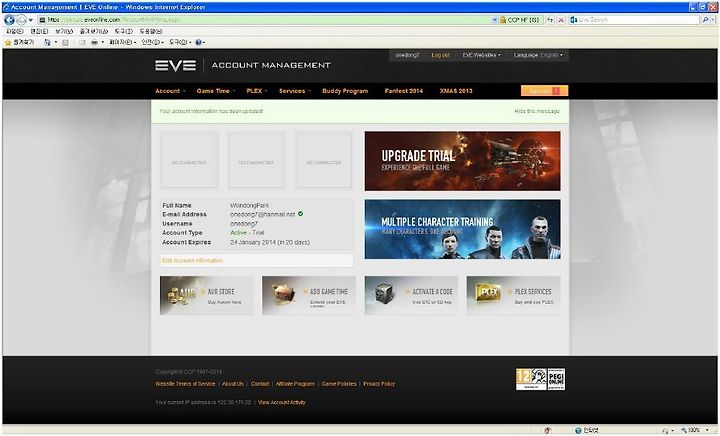
Task: Click the EVE logo
Action: tap(175, 65)
